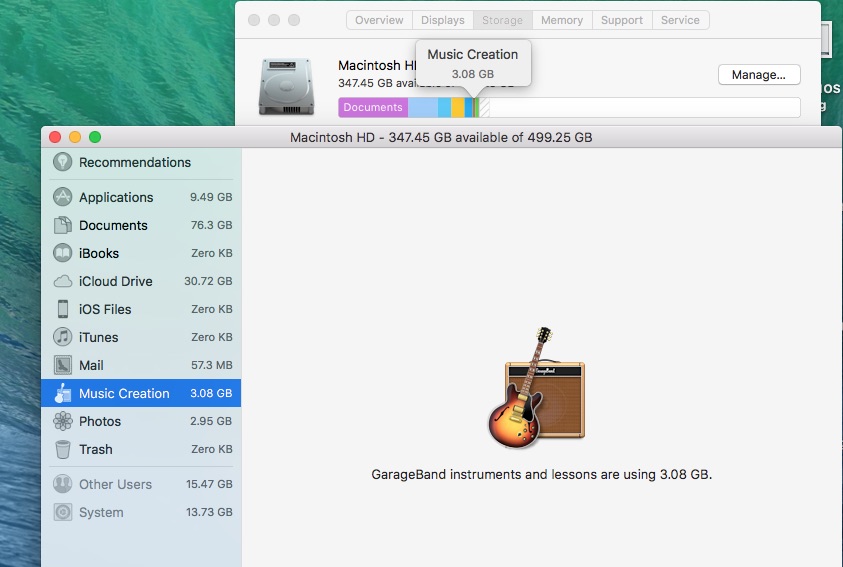Open the iCloud Drive category
Image resolution: width=843 pixels, height=567 pixels.
pyautogui.click(x=141, y=281)
